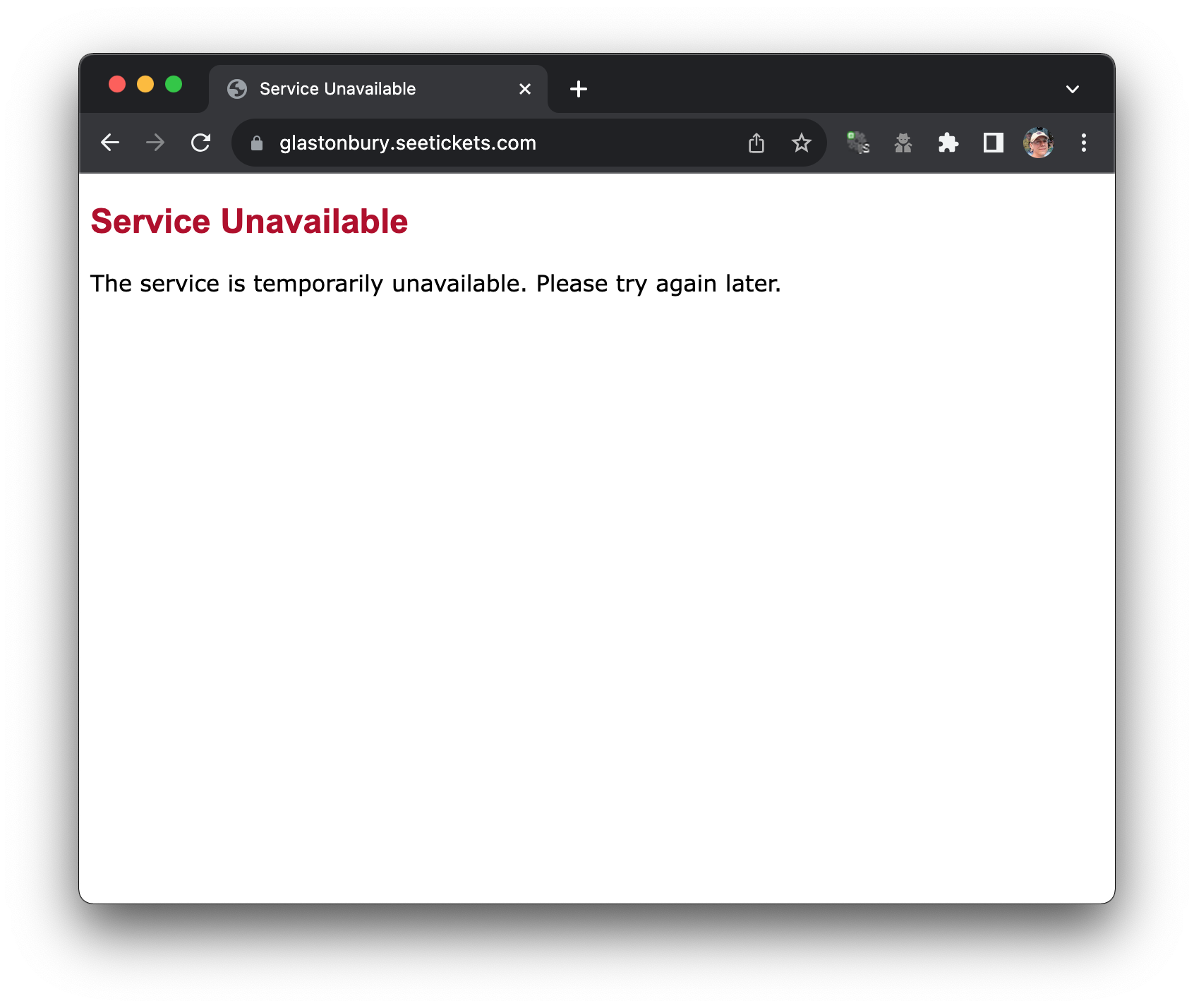Open the gears extension with green badge
The height and width of the screenshot is (1008, 1194).
pos(858,143)
